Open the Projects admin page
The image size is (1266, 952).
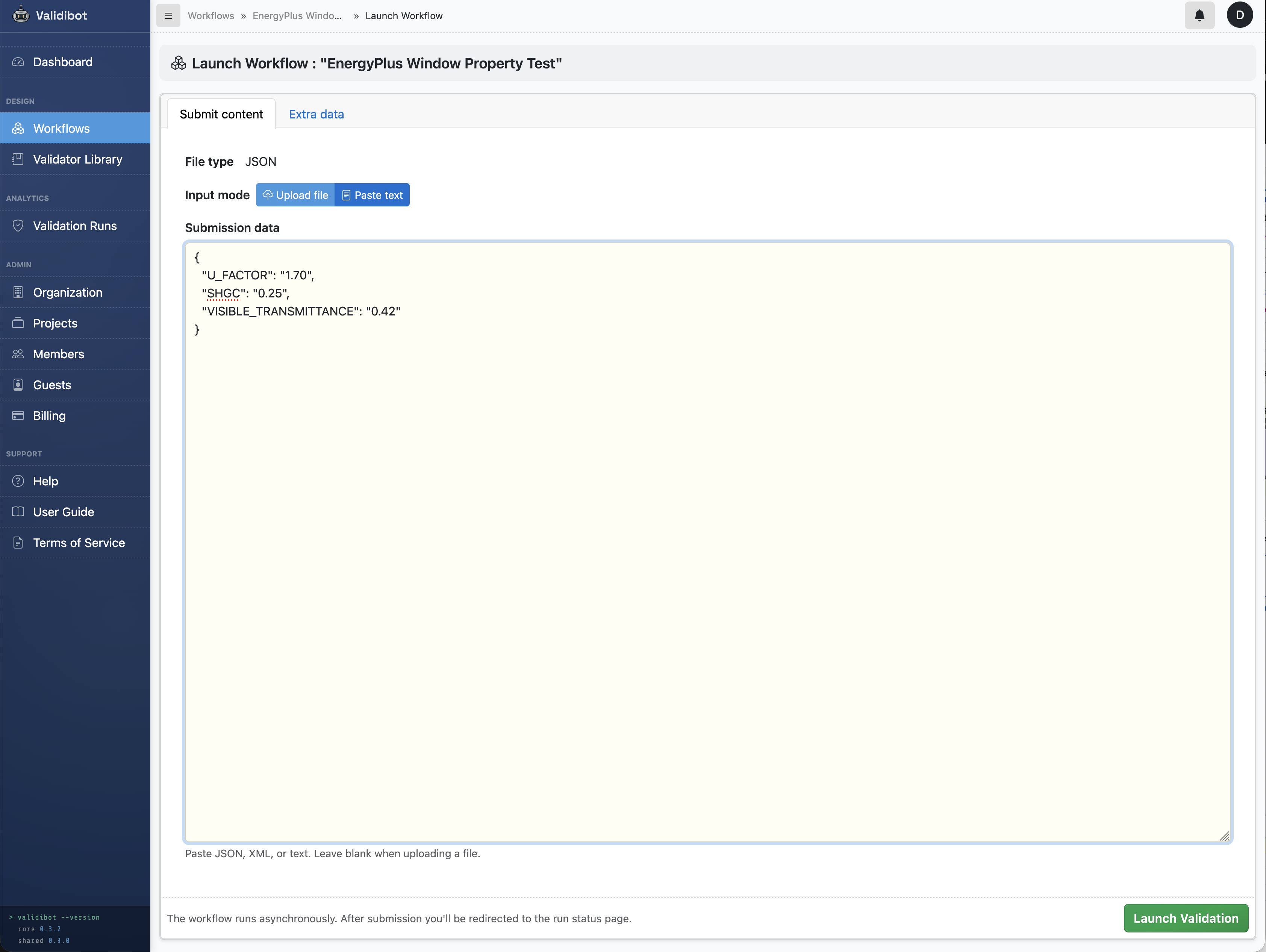[x=55, y=323]
